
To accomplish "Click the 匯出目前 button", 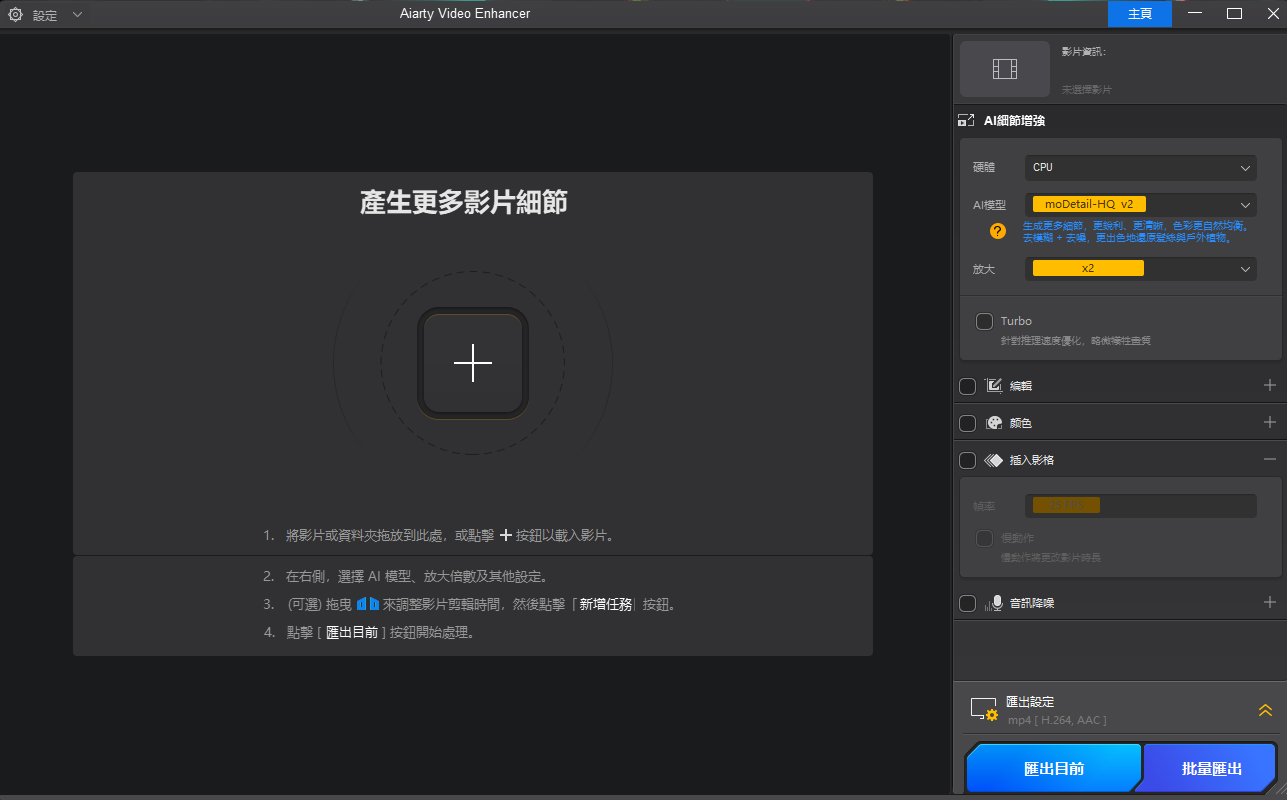I will click(x=1054, y=768).
